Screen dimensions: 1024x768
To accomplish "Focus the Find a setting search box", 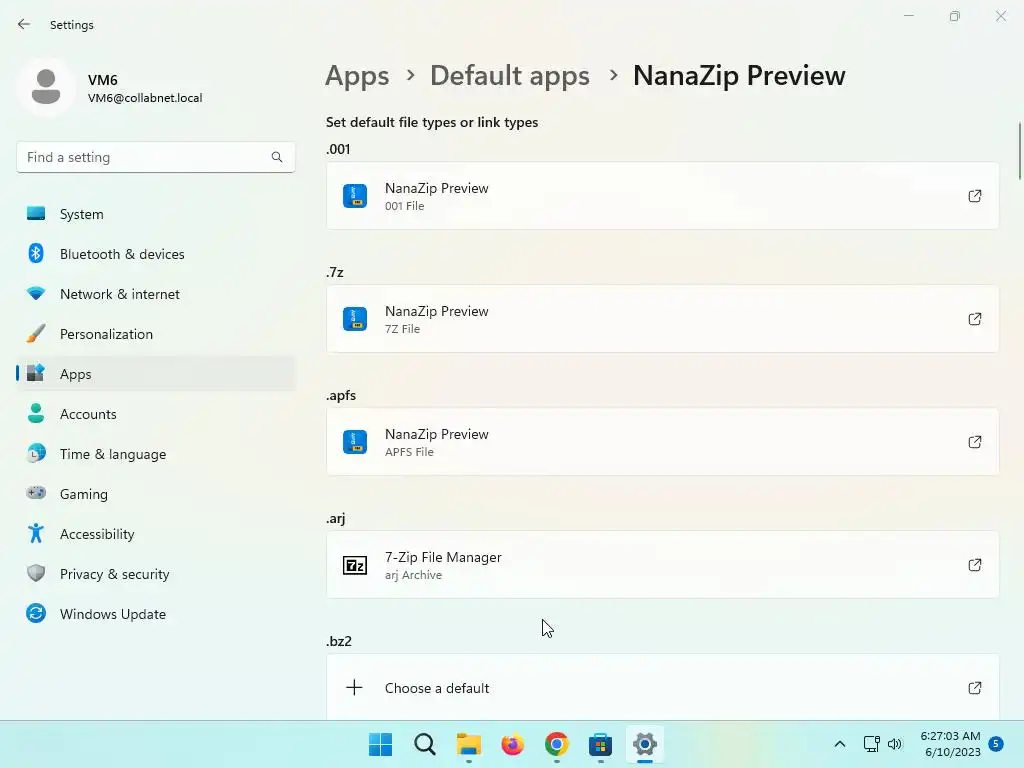I will [x=155, y=157].
